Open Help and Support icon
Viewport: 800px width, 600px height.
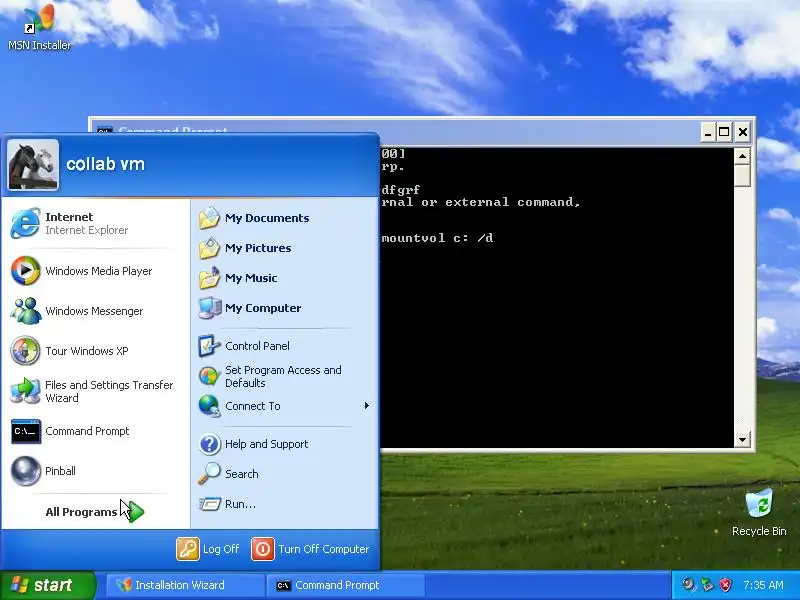point(209,444)
